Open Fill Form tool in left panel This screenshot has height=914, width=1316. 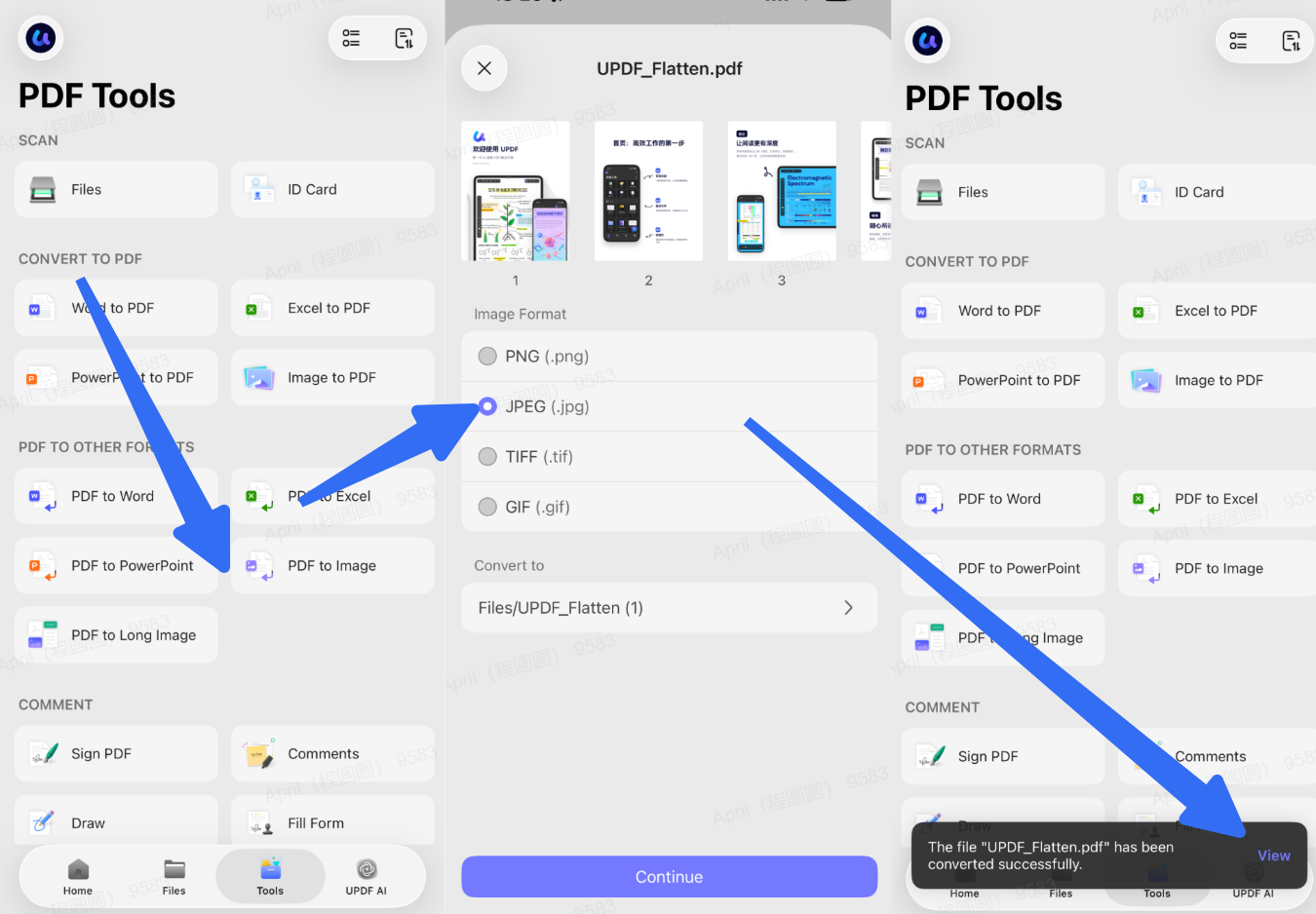coord(332,822)
